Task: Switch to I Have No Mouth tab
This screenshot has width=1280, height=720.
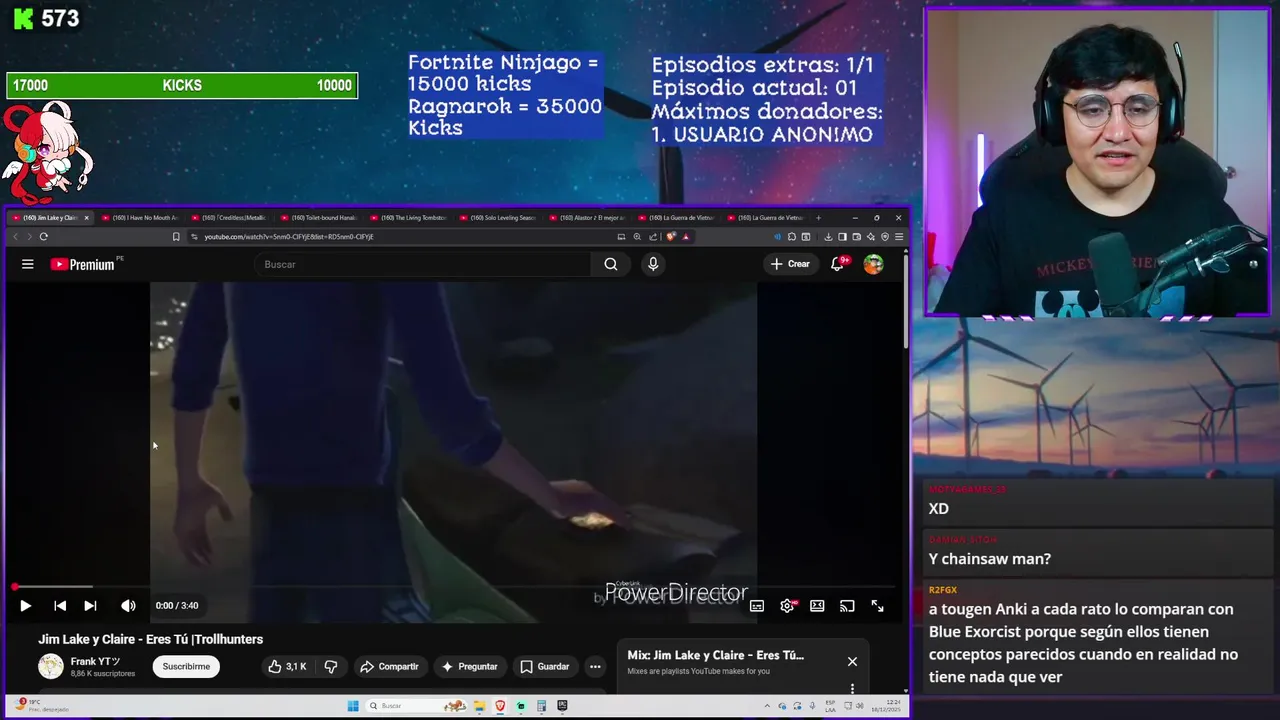Action: point(140,218)
